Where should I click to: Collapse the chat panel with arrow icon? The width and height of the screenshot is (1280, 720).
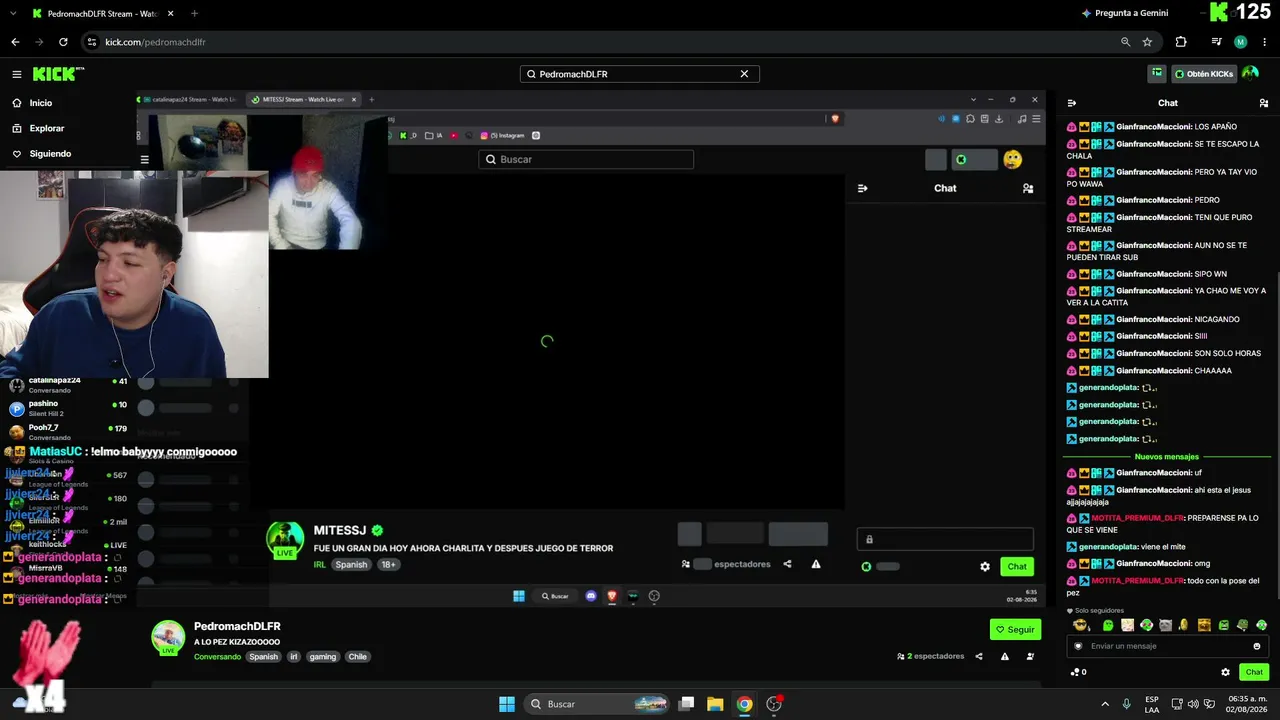click(x=1072, y=103)
